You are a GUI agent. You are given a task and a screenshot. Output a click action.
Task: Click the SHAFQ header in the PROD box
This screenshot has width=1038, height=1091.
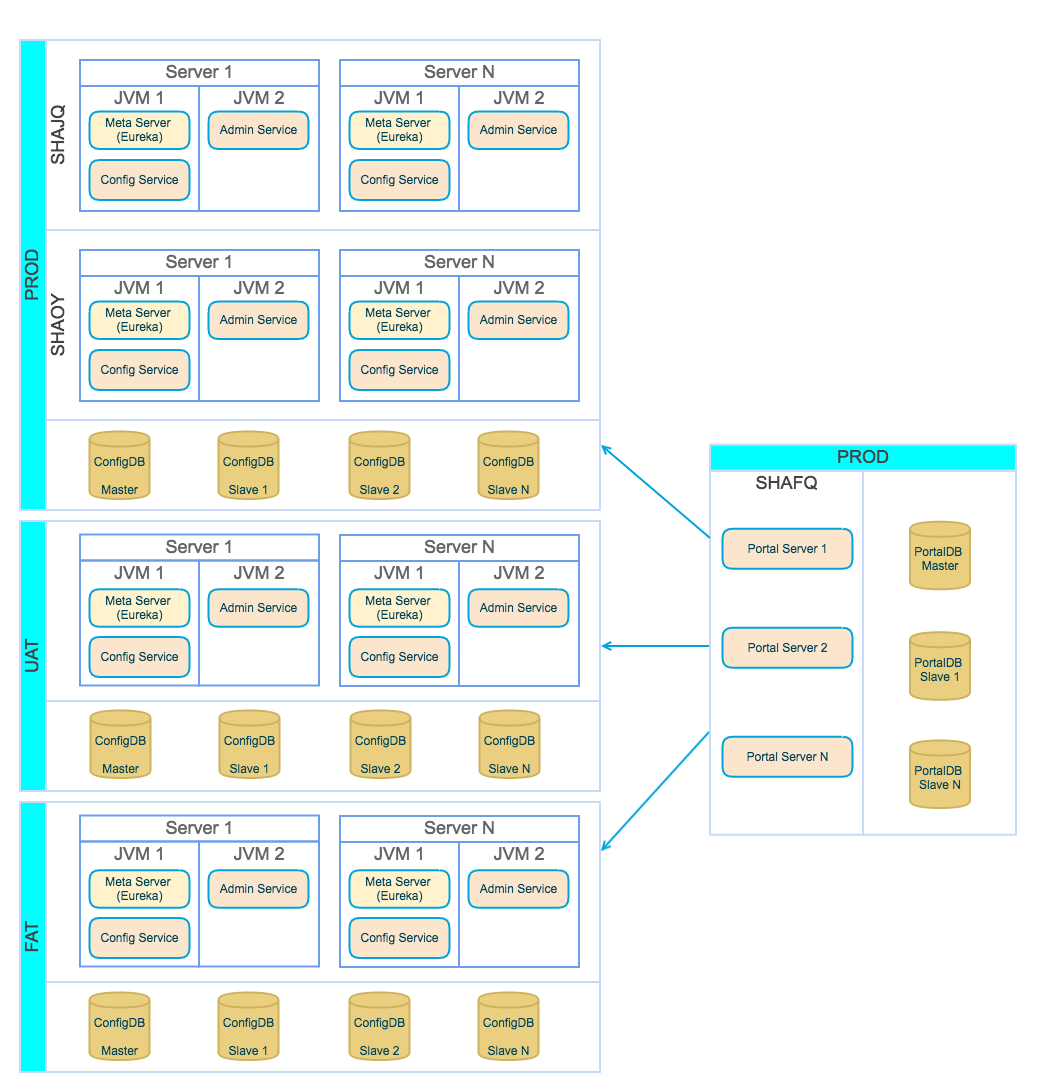[786, 483]
